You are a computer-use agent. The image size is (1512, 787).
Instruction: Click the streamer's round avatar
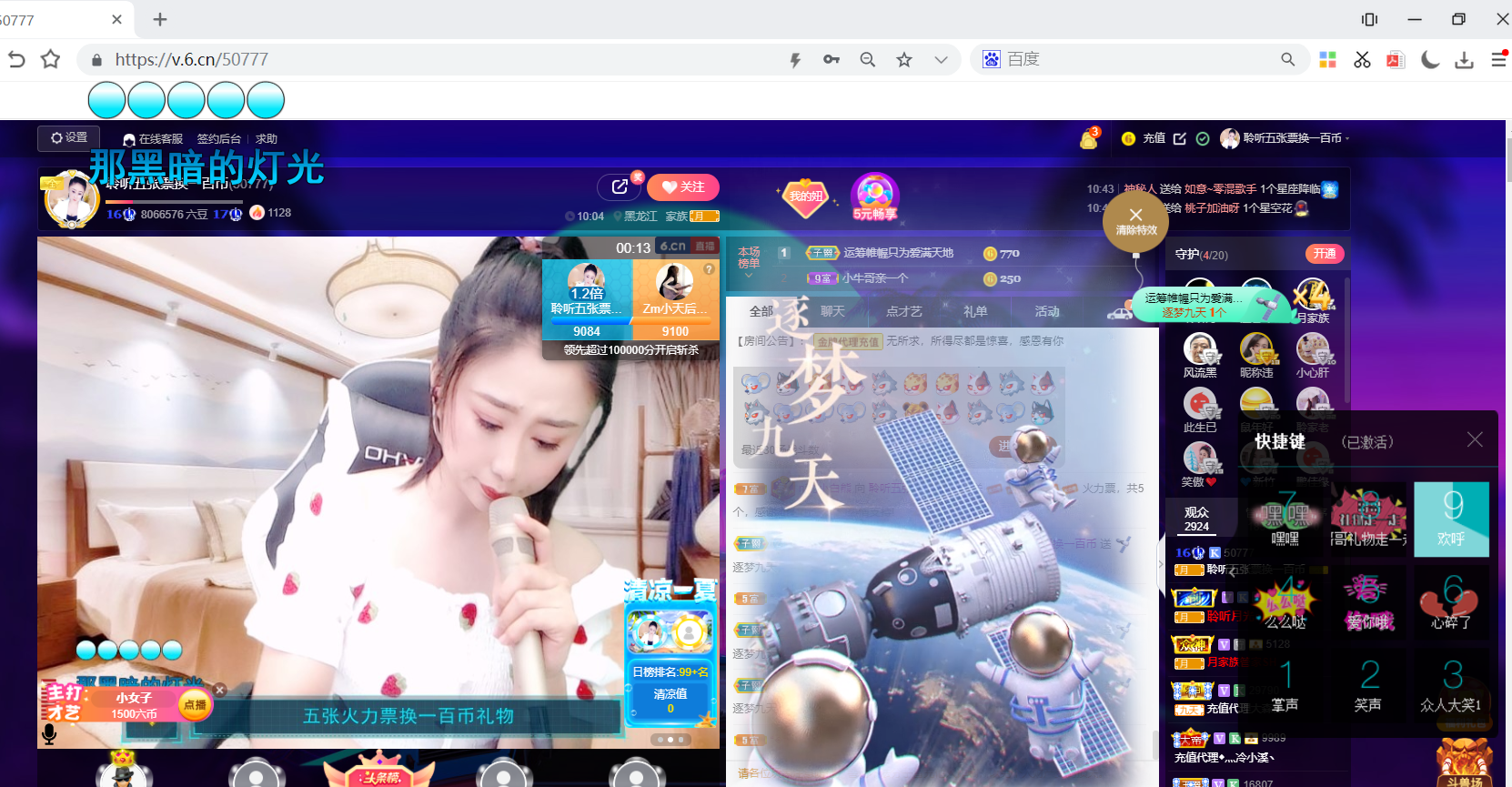pyautogui.click(x=70, y=200)
